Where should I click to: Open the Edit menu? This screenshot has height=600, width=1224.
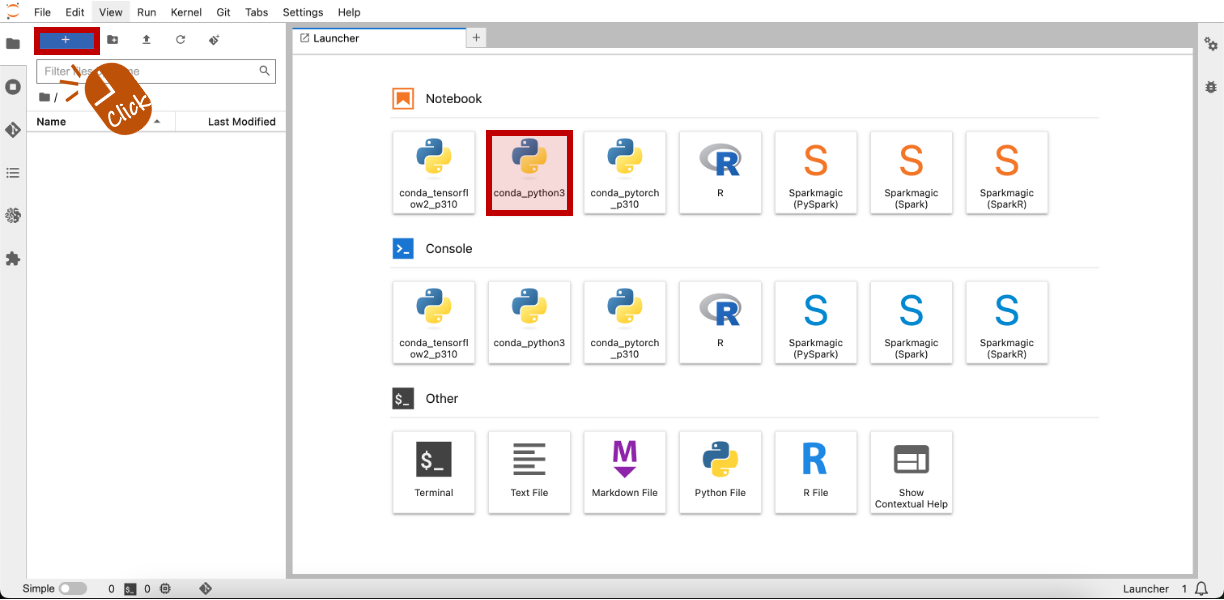(x=75, y=12)
